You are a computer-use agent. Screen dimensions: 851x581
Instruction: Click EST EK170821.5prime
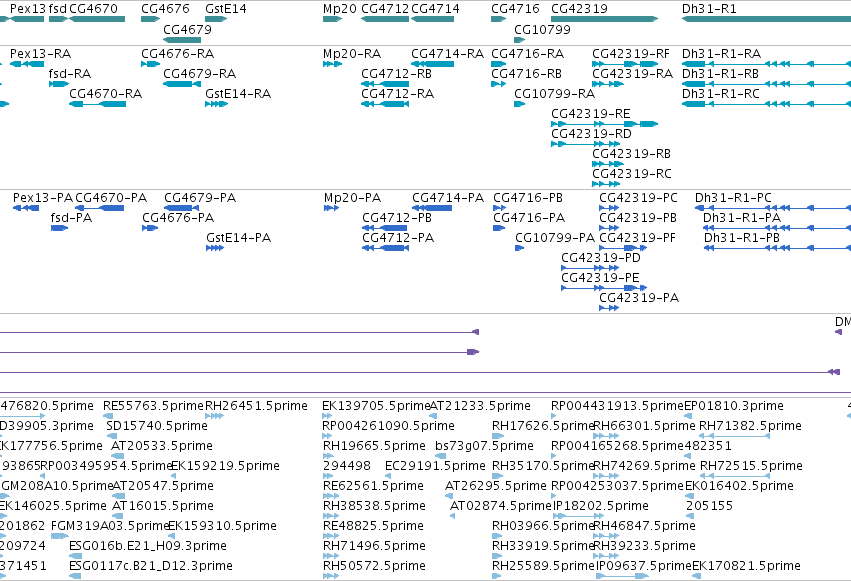pos(747,566)
